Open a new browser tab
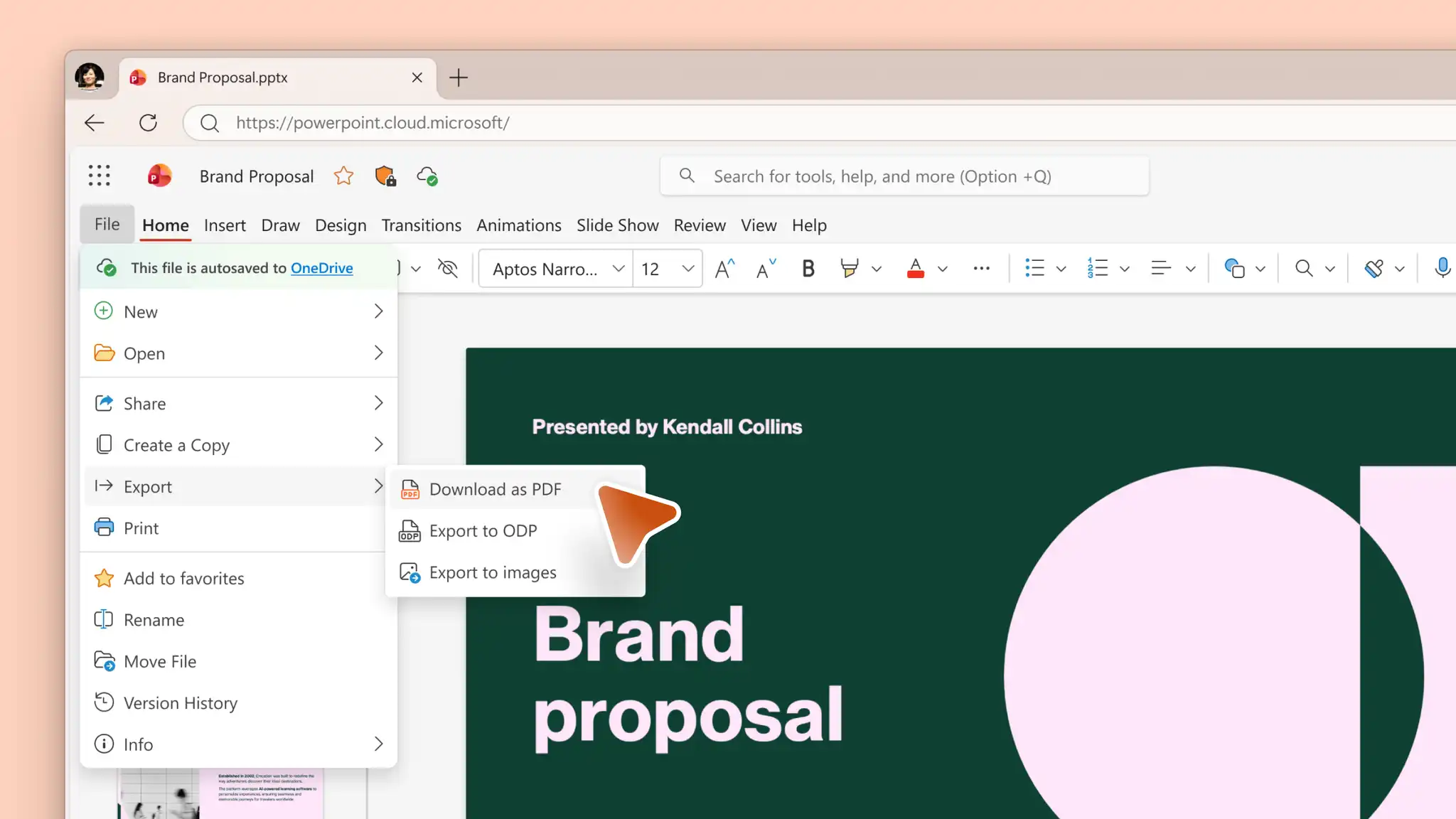 [x=459, y=77]
